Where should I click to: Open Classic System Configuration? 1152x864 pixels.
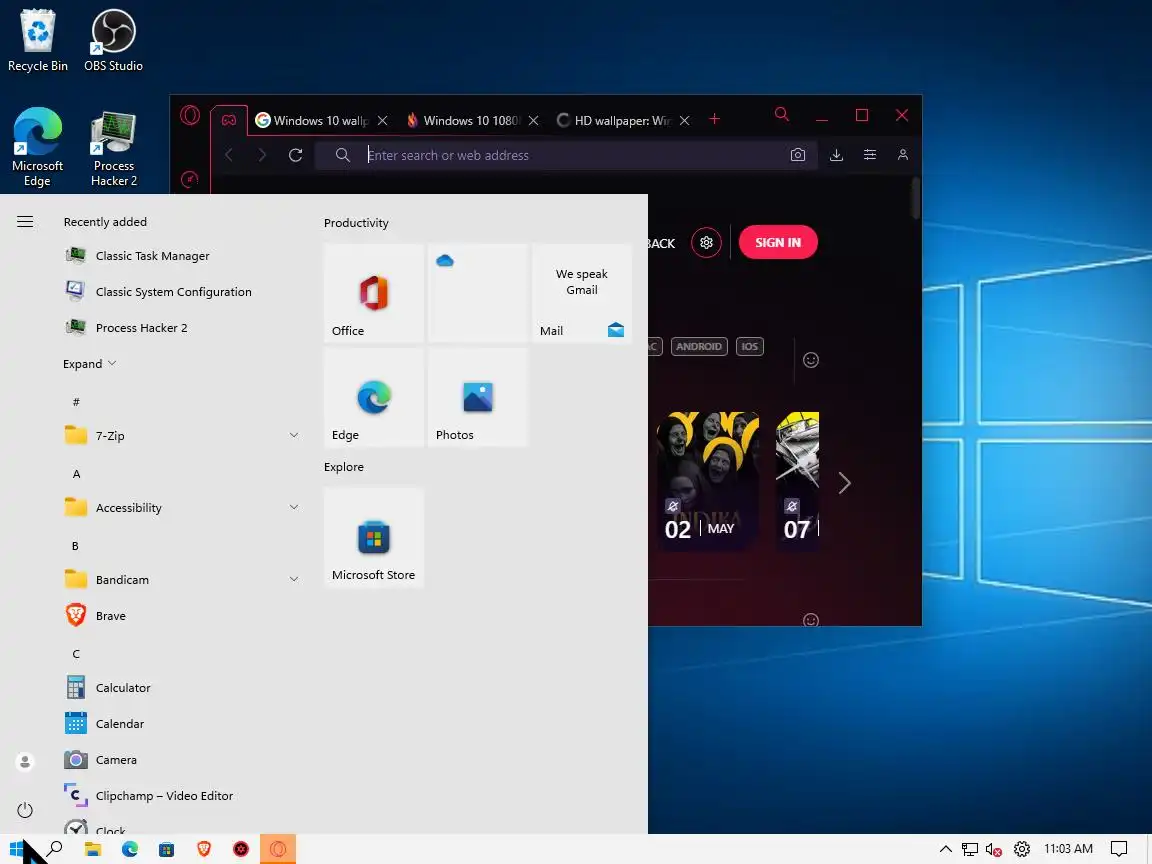tap(182, 292)
